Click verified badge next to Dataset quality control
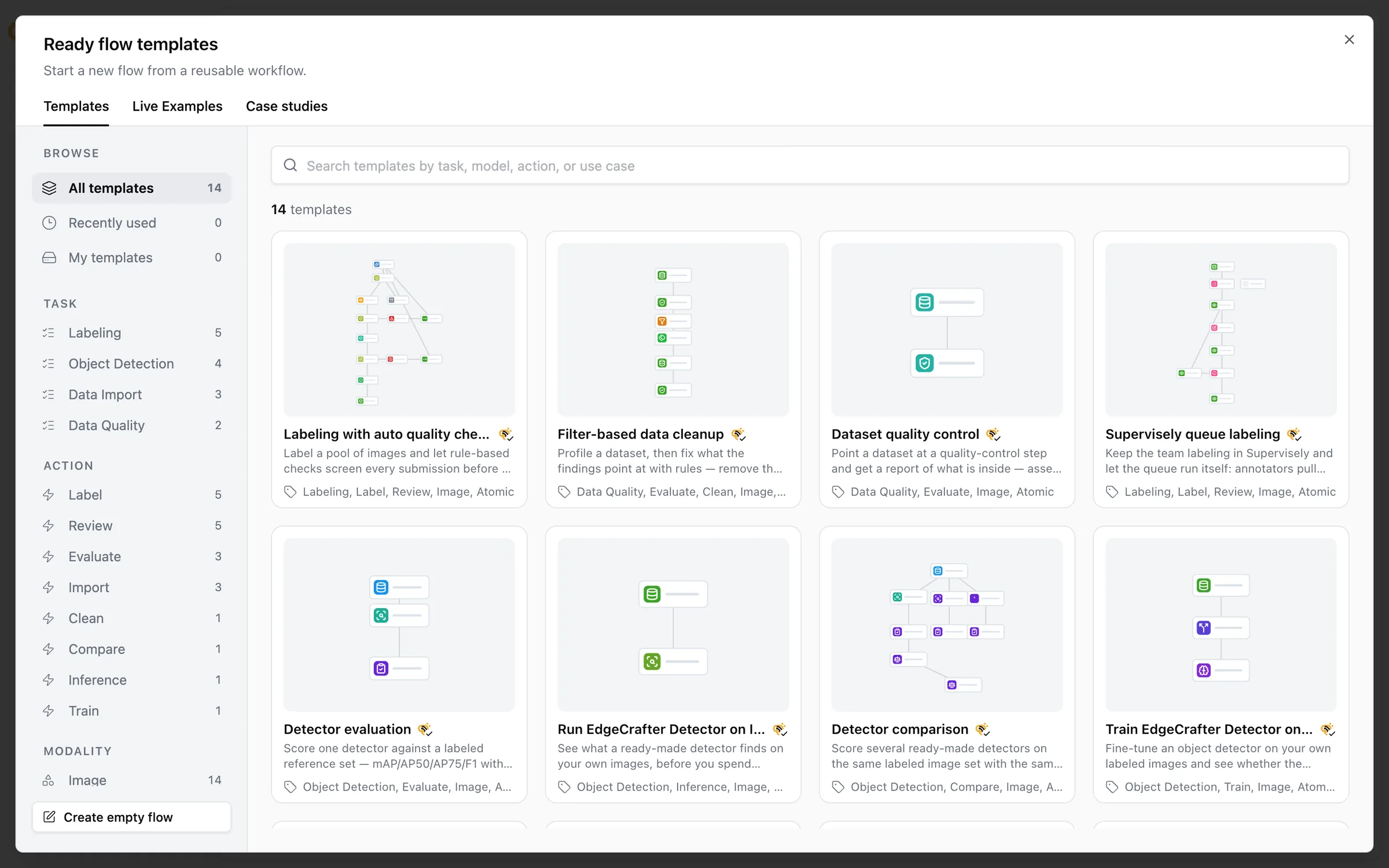This screenshot has height=868, width=1389. 994,434
